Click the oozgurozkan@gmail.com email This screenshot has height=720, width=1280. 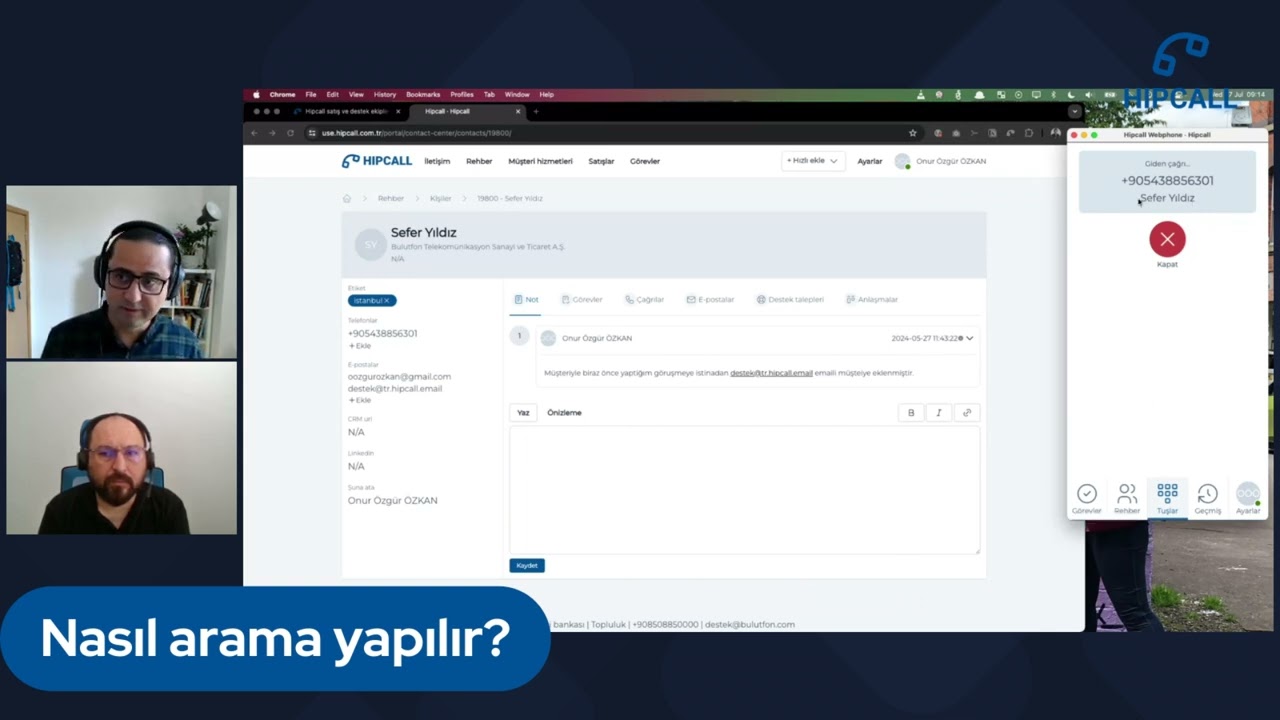pyautogui.click(x=399, y=377)
